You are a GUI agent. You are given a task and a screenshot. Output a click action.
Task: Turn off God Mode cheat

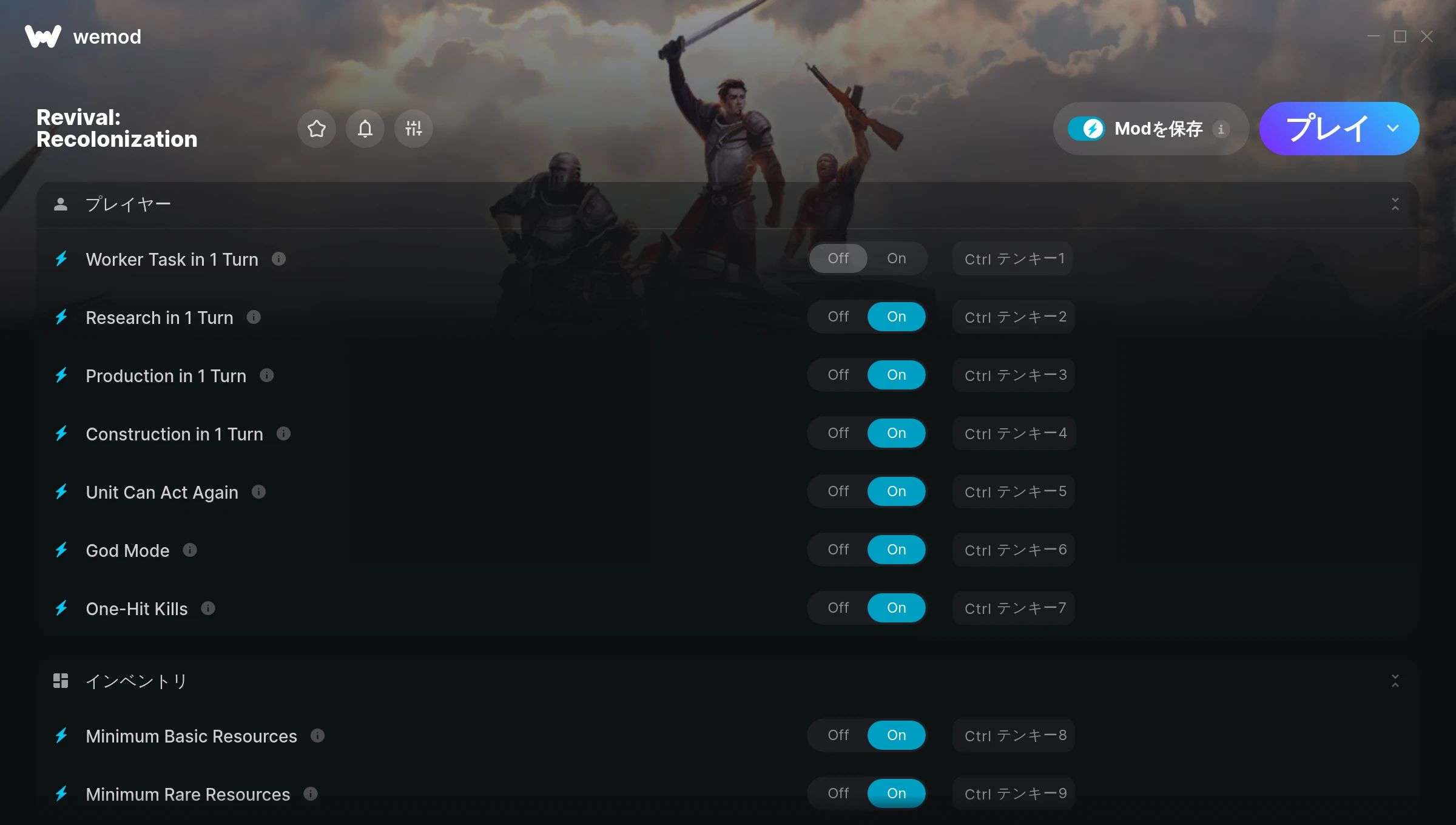click(838, 550)
